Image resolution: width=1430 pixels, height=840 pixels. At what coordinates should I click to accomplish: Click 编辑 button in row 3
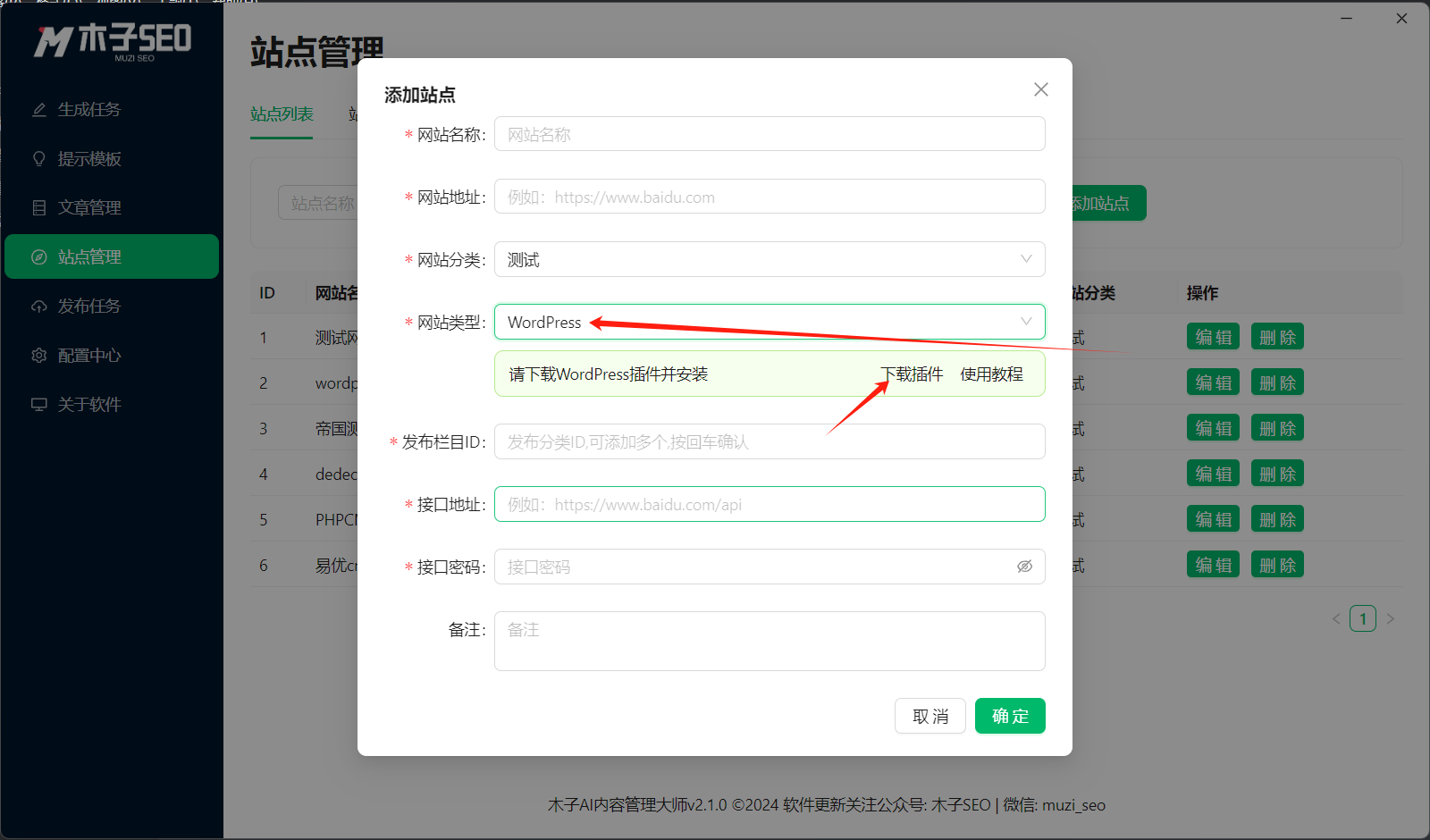coord(1213,428)
